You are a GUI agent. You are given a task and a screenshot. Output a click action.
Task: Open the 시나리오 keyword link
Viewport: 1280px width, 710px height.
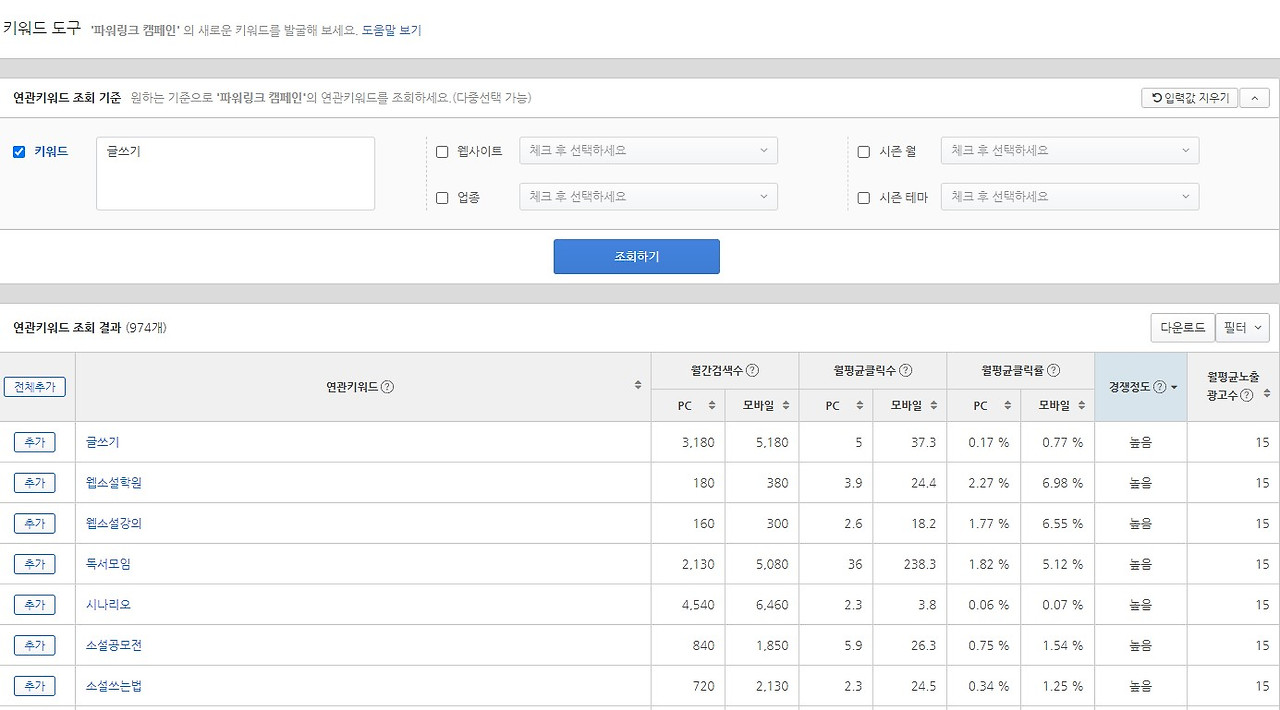coord(108,605)
